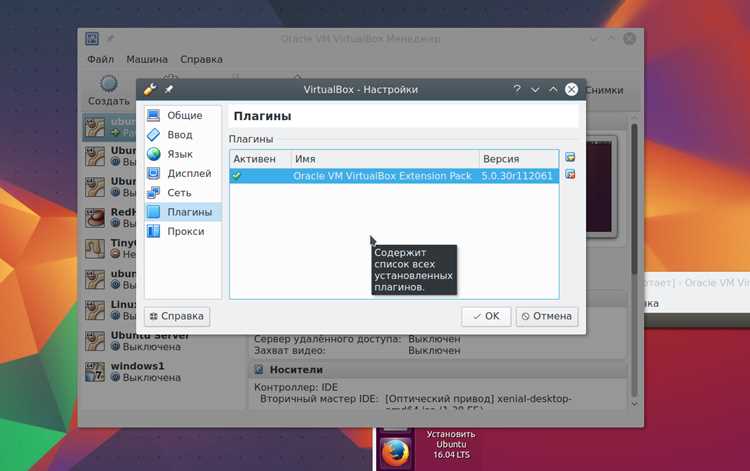Sort plugins by Имя column header
750x471 pixels.
click(x=385, y=158)
